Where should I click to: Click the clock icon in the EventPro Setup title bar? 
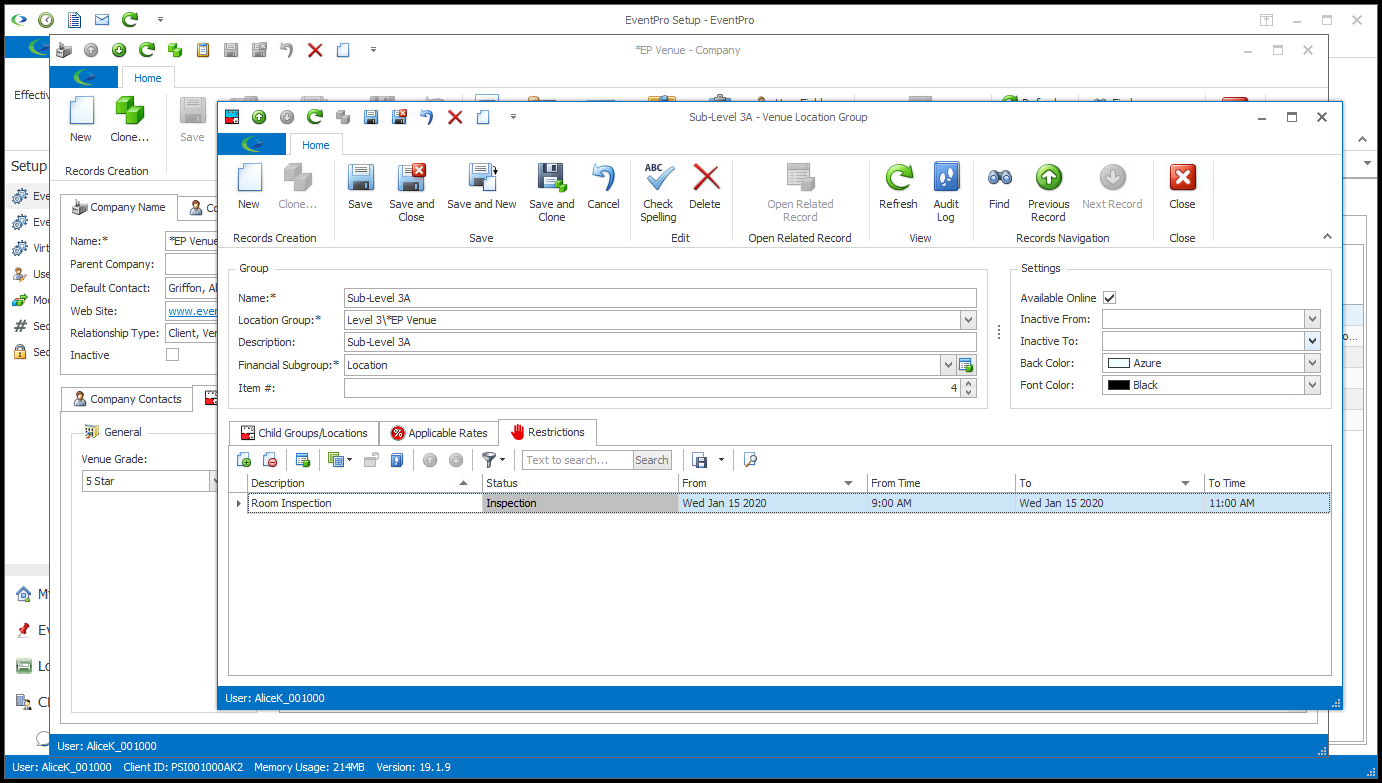[x=46, y=19]
